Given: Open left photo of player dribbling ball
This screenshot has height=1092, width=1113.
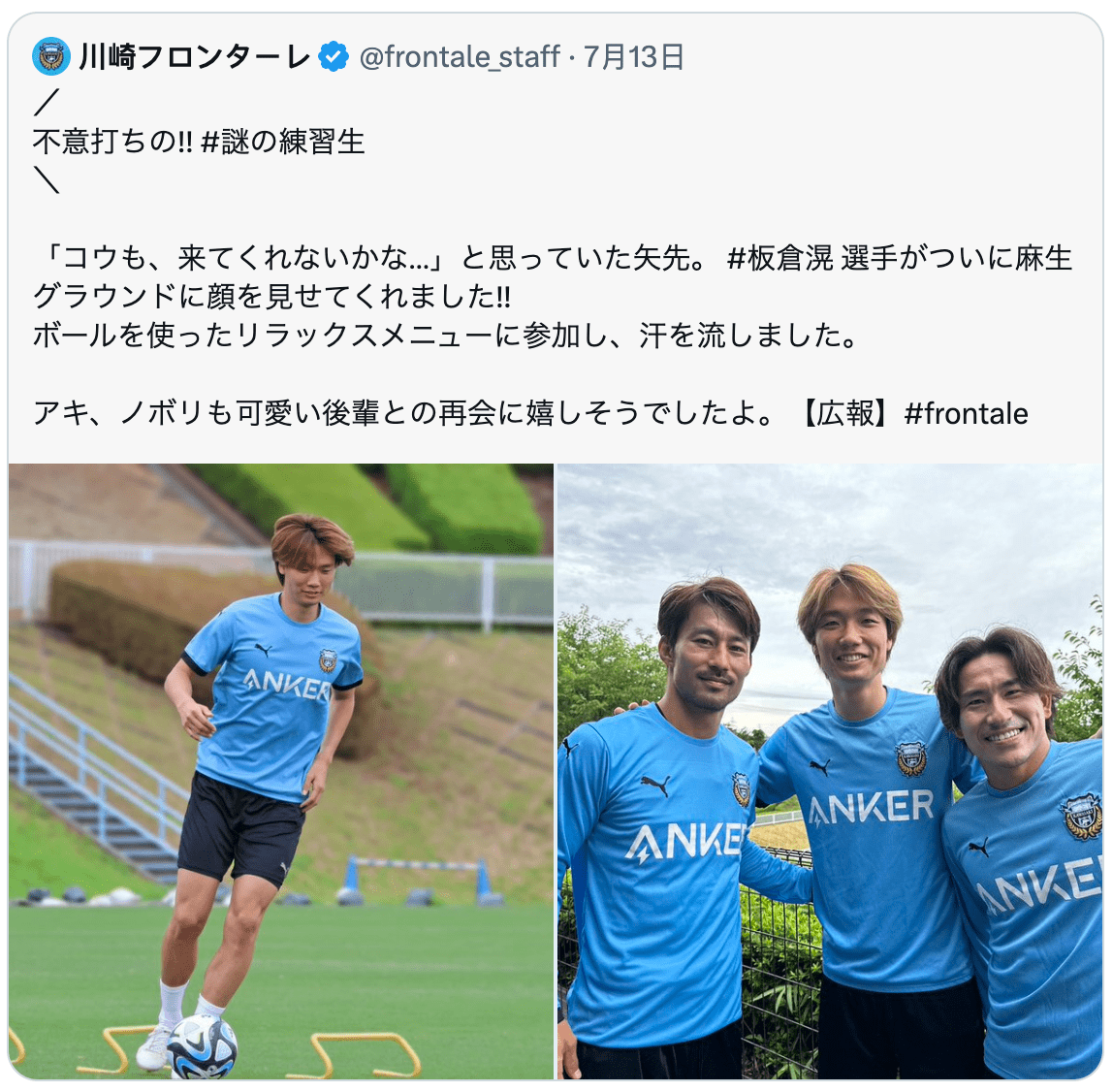Looking at the screenshot, I should click(x=281, y=771).
